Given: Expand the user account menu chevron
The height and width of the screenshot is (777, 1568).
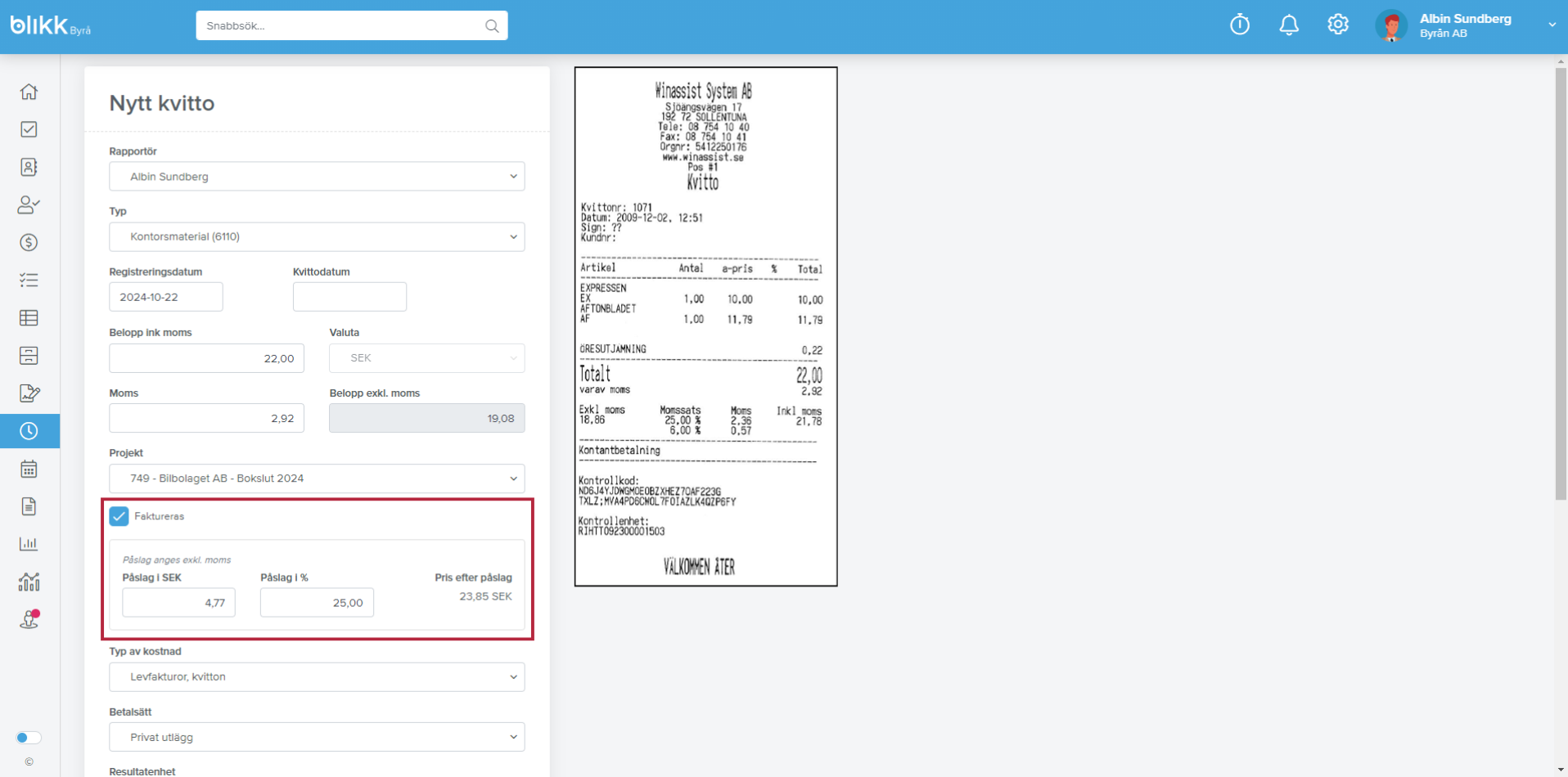Looking at the screenshot, I should click(x=1552, y=25).
